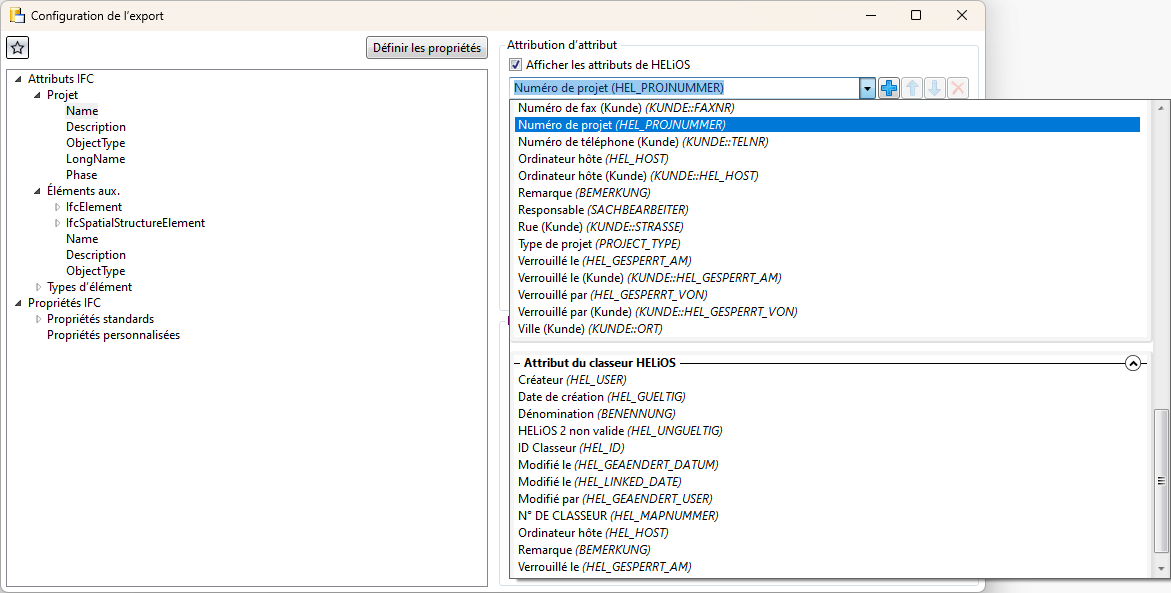Collapse the Éléments aux. tree node
Image resolution: width=1171 pixels, height=593 pixels.
click(37, 191)
